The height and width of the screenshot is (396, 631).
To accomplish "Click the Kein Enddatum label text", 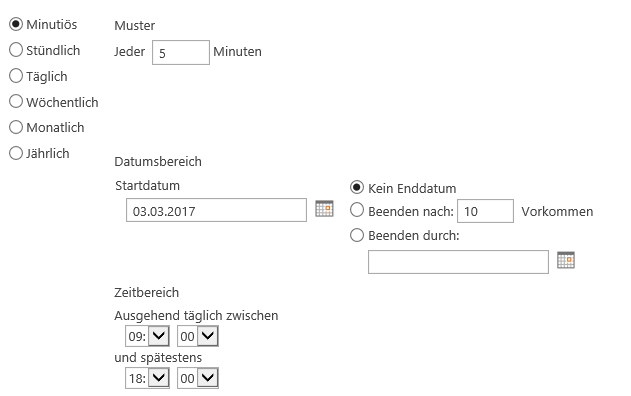I will [x=412, y=188].
